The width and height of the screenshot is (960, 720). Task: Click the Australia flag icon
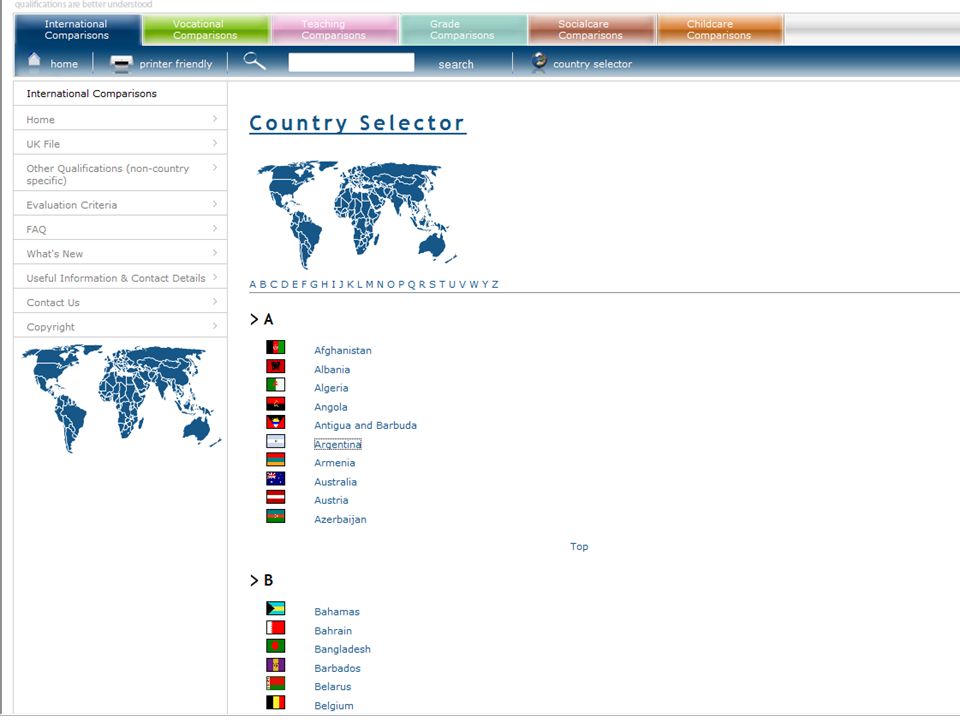[x=276, y=479]
